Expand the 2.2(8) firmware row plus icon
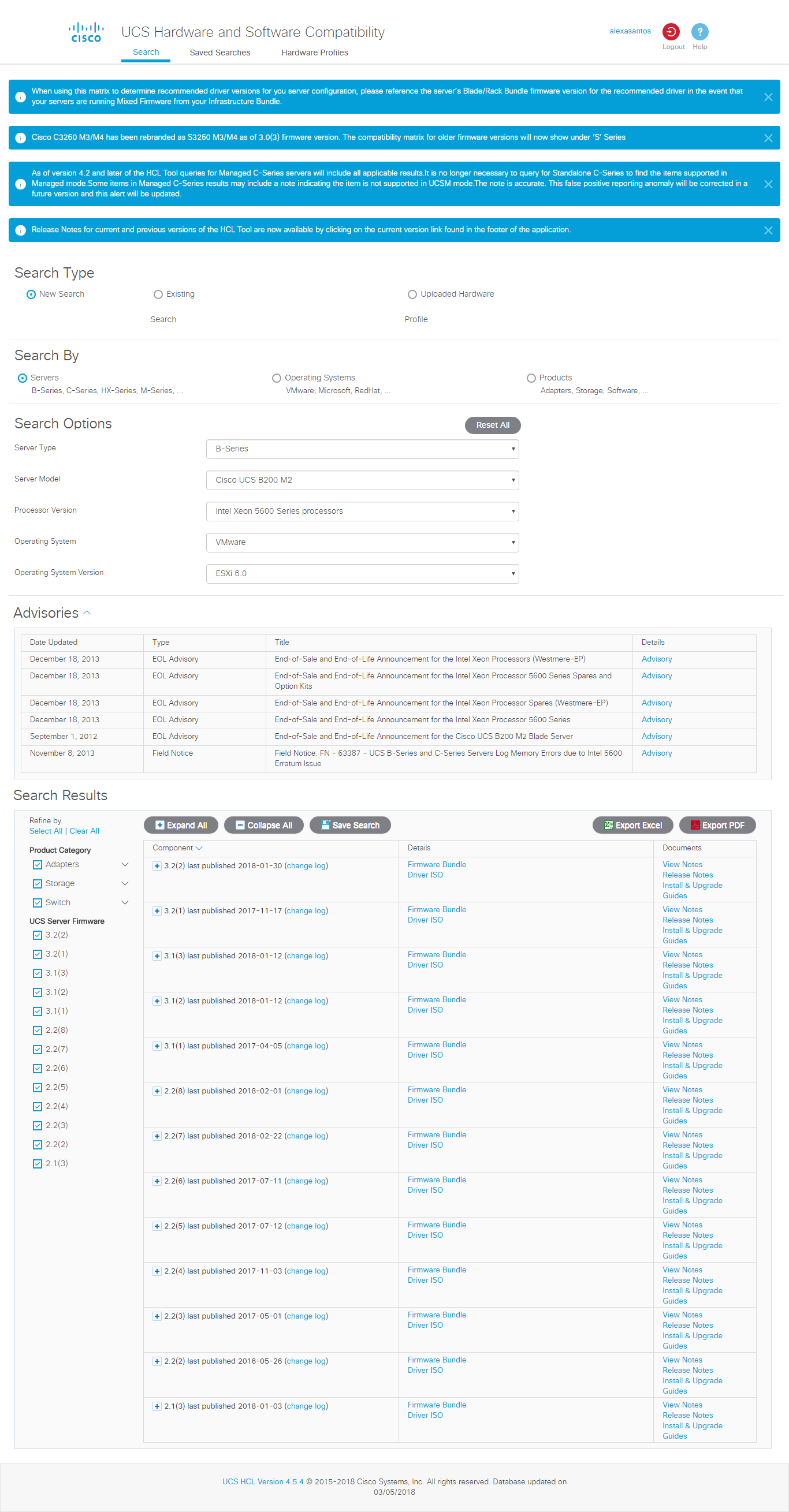 point(157,1091)
